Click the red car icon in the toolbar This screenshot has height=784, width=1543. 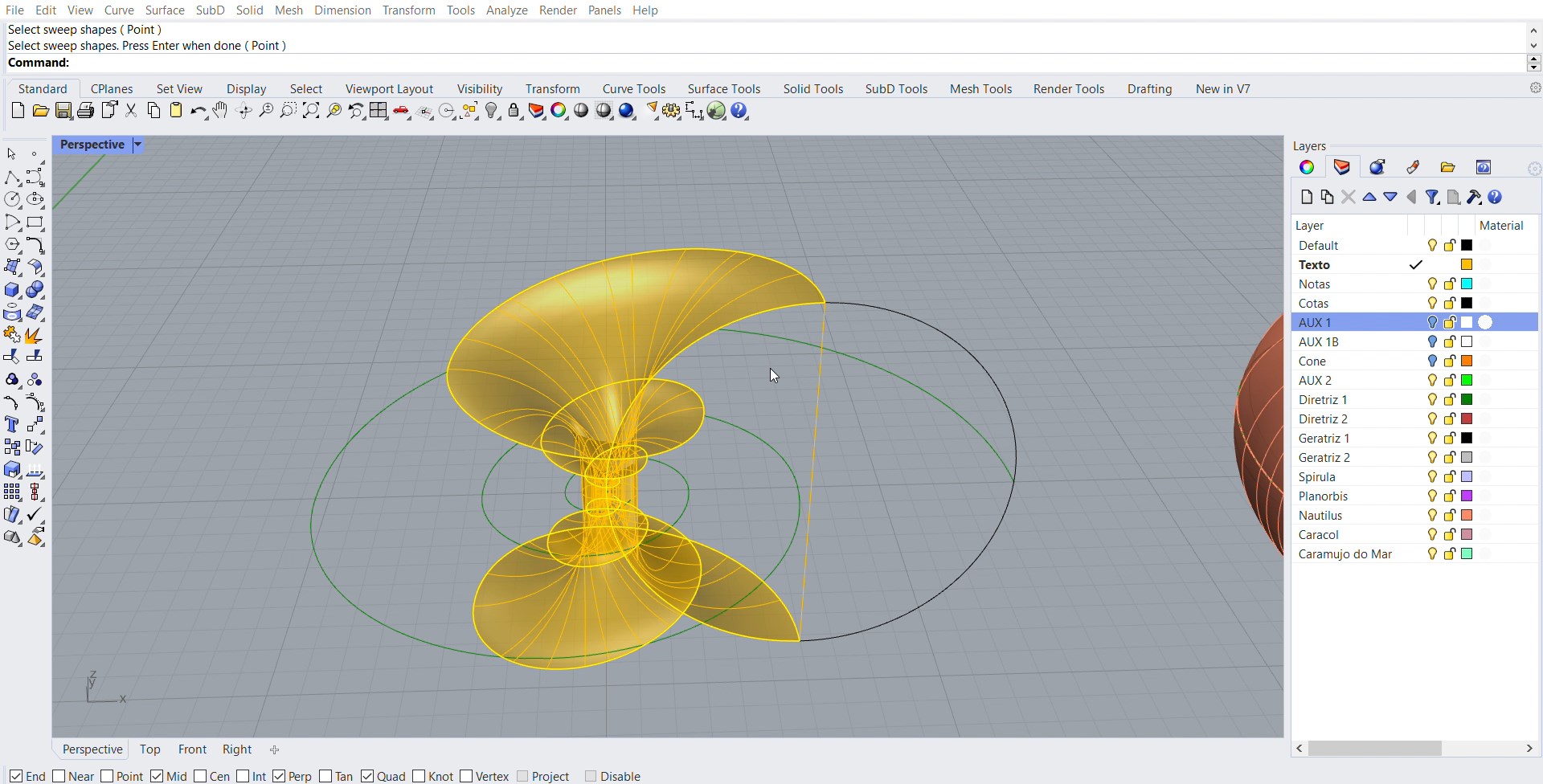pos(402,111)
